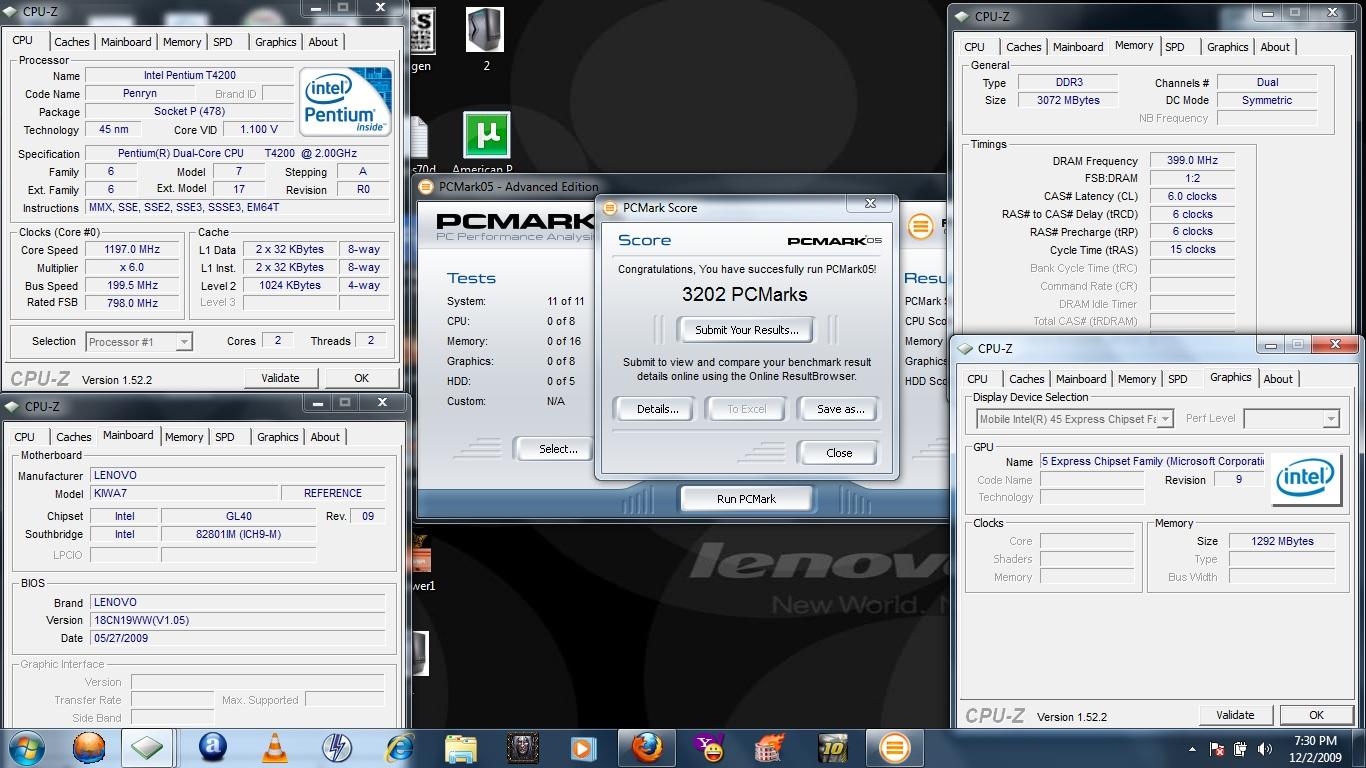Open Caches tab in Memory window

pyautogui.click(x=1024, y=47)
